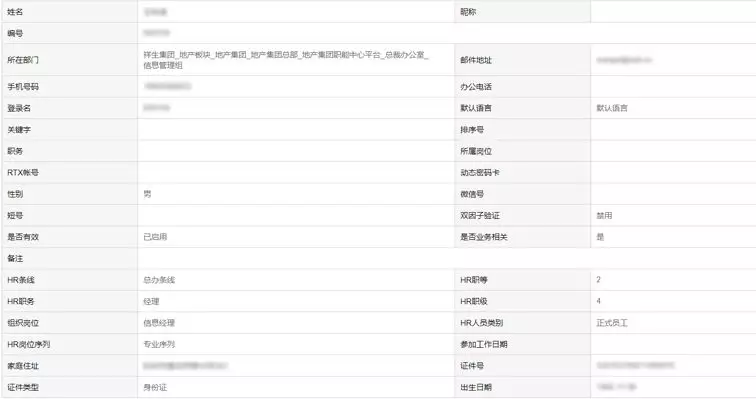Click the 证件号 field label

472,366
